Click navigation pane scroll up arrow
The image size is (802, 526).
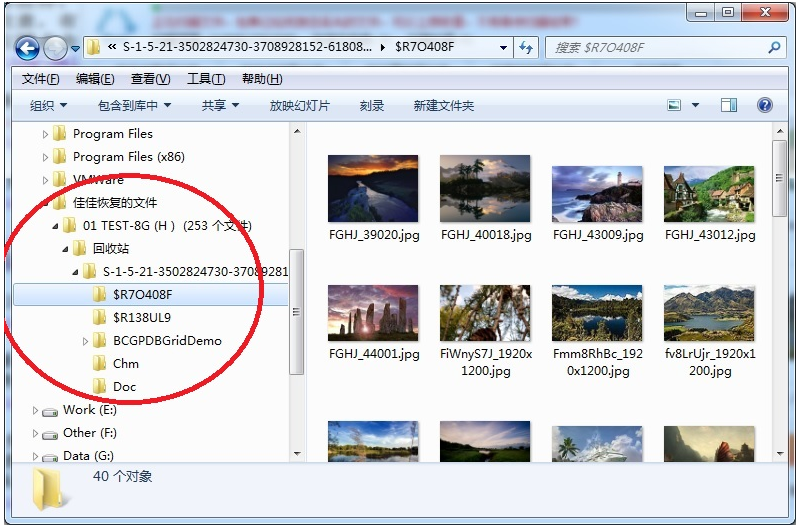[297, 132]
